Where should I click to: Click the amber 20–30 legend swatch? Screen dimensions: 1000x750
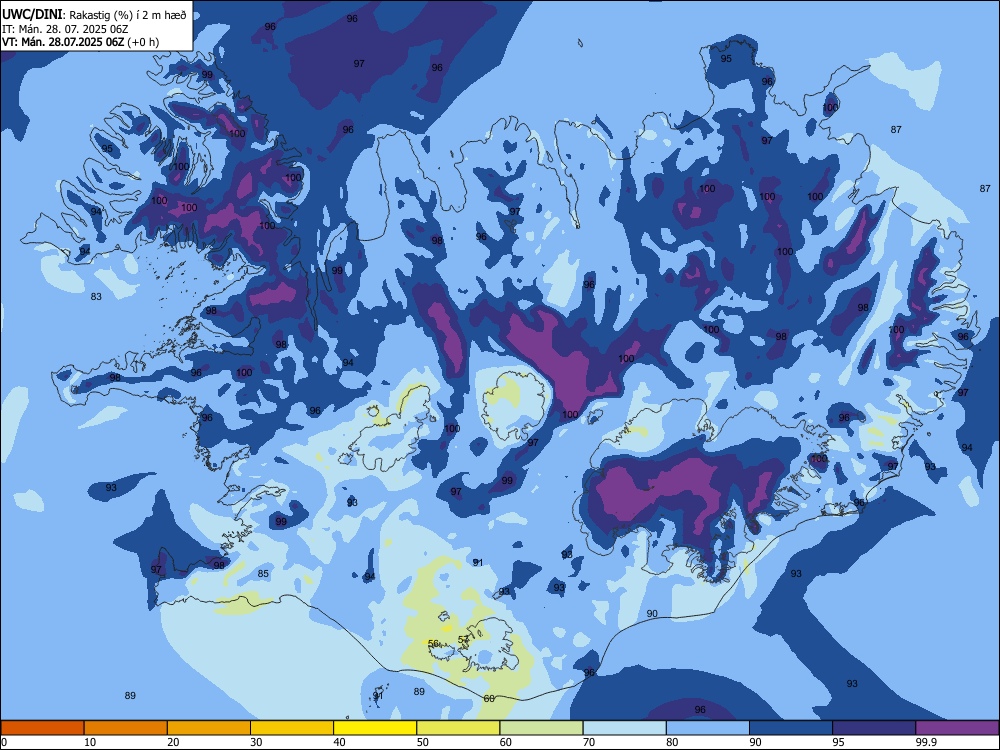[x=209, y=728]
